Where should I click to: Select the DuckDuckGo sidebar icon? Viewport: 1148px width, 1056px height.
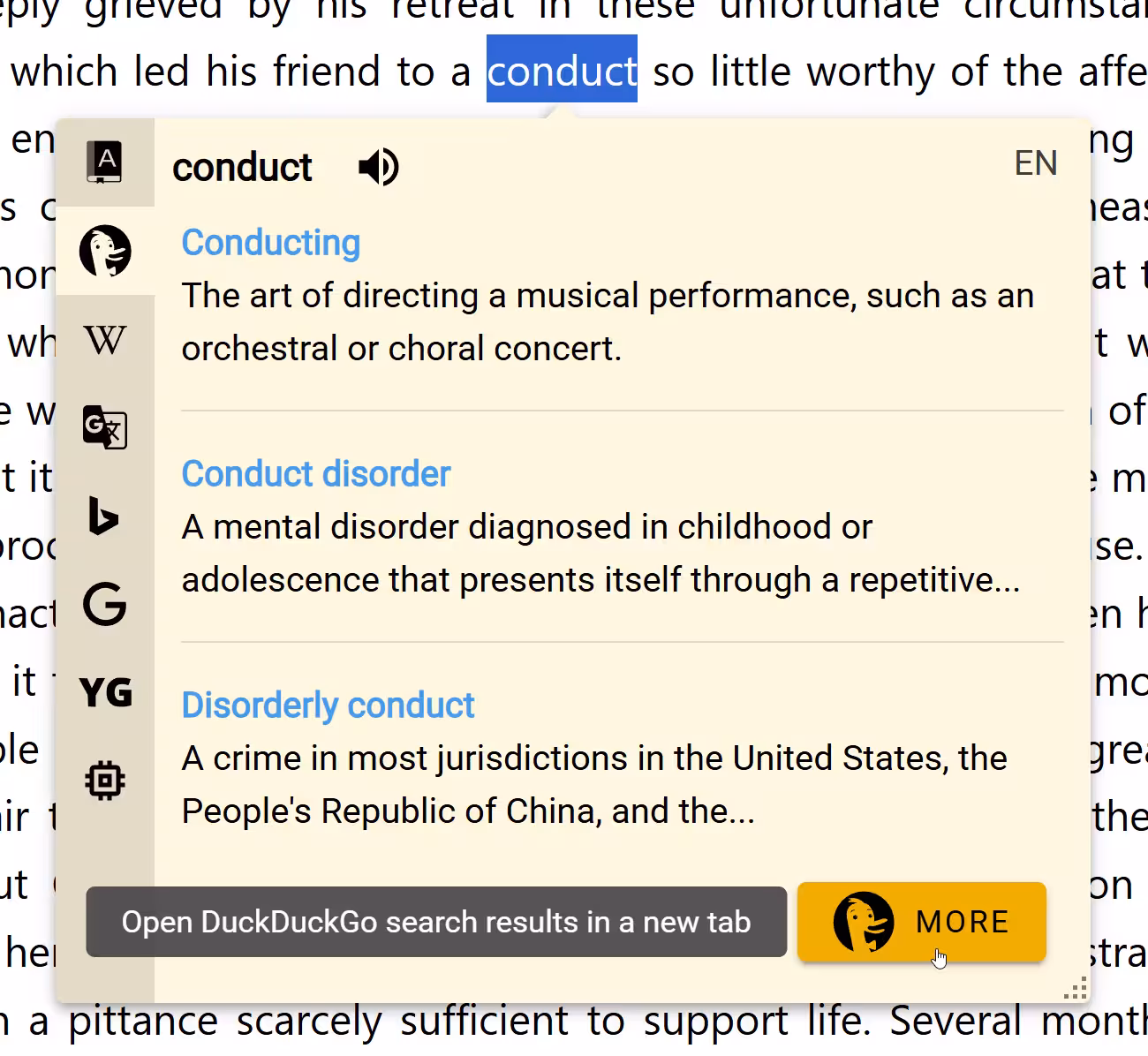(x=105, y=251)
